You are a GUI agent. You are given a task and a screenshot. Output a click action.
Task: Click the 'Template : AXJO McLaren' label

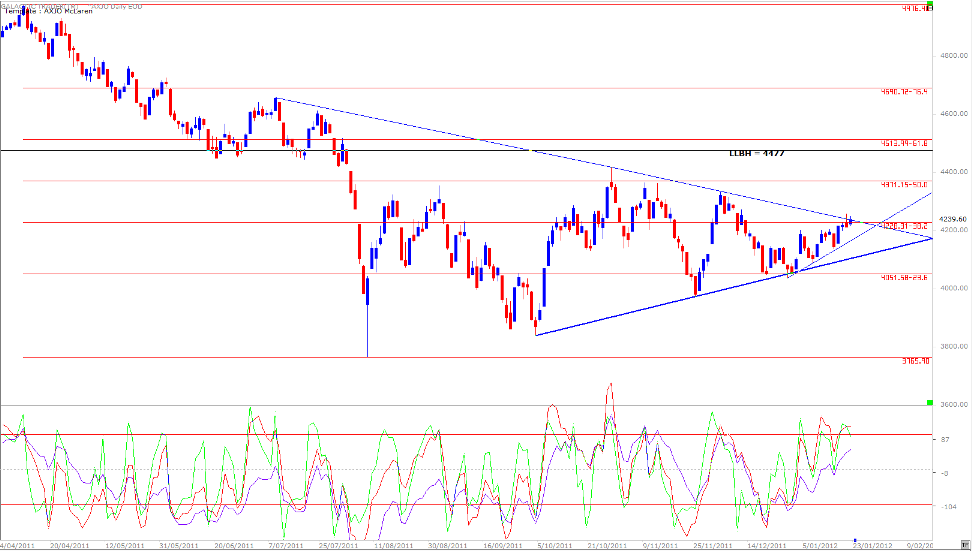click(x=48, y=12)
